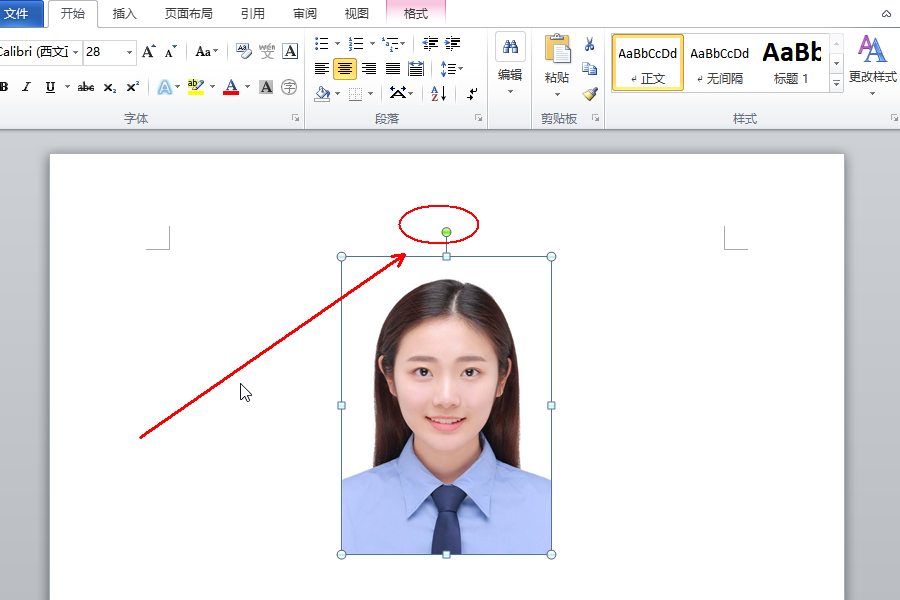This screenshot has height=600, width=900.
Task: Open the font size dropdown
Action: coord(130,52)
